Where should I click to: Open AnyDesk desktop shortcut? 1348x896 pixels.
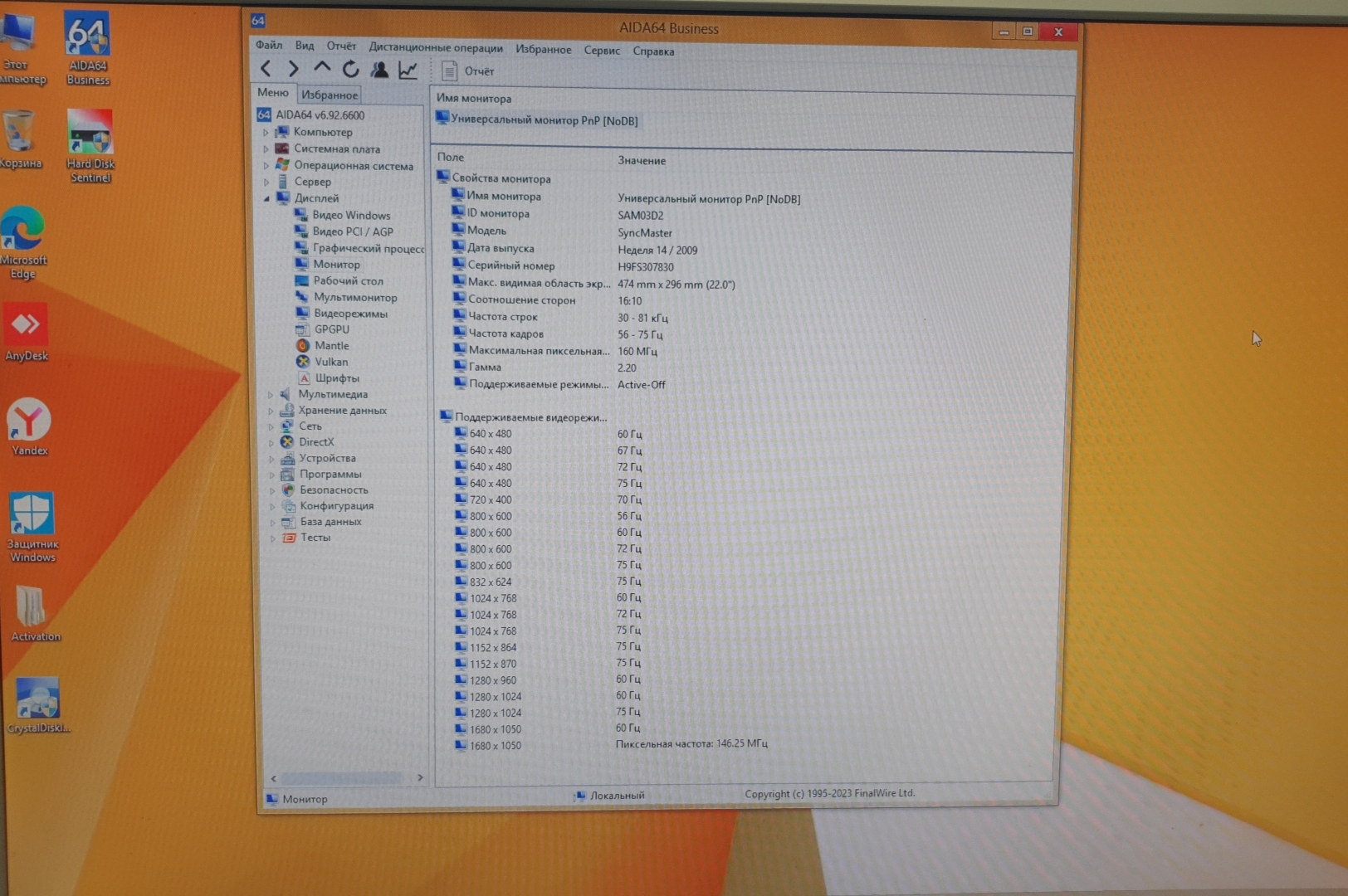click(x=26, y=333)
